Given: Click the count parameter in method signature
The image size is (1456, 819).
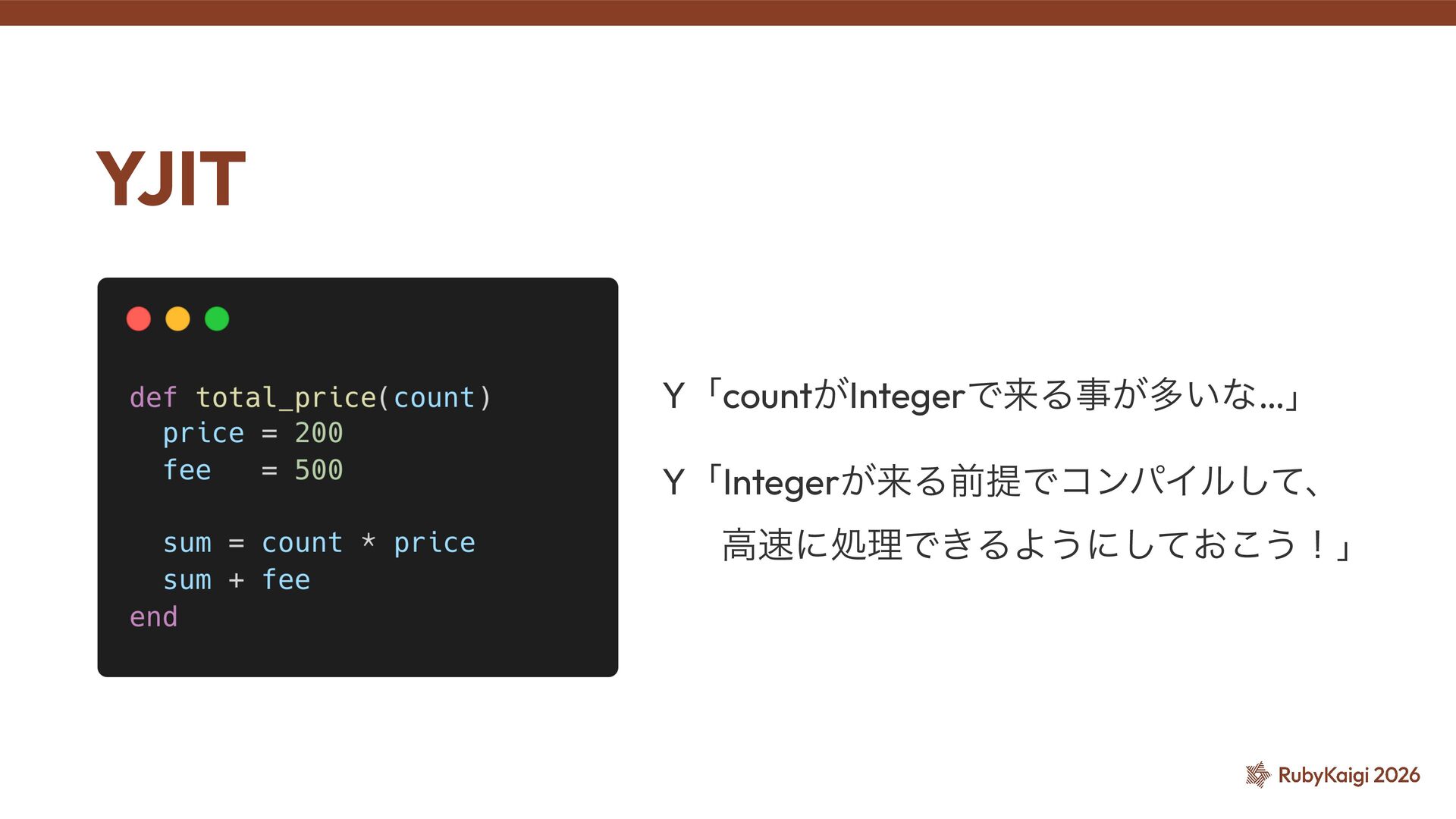Looking at the screenshot, I should 434,397.
